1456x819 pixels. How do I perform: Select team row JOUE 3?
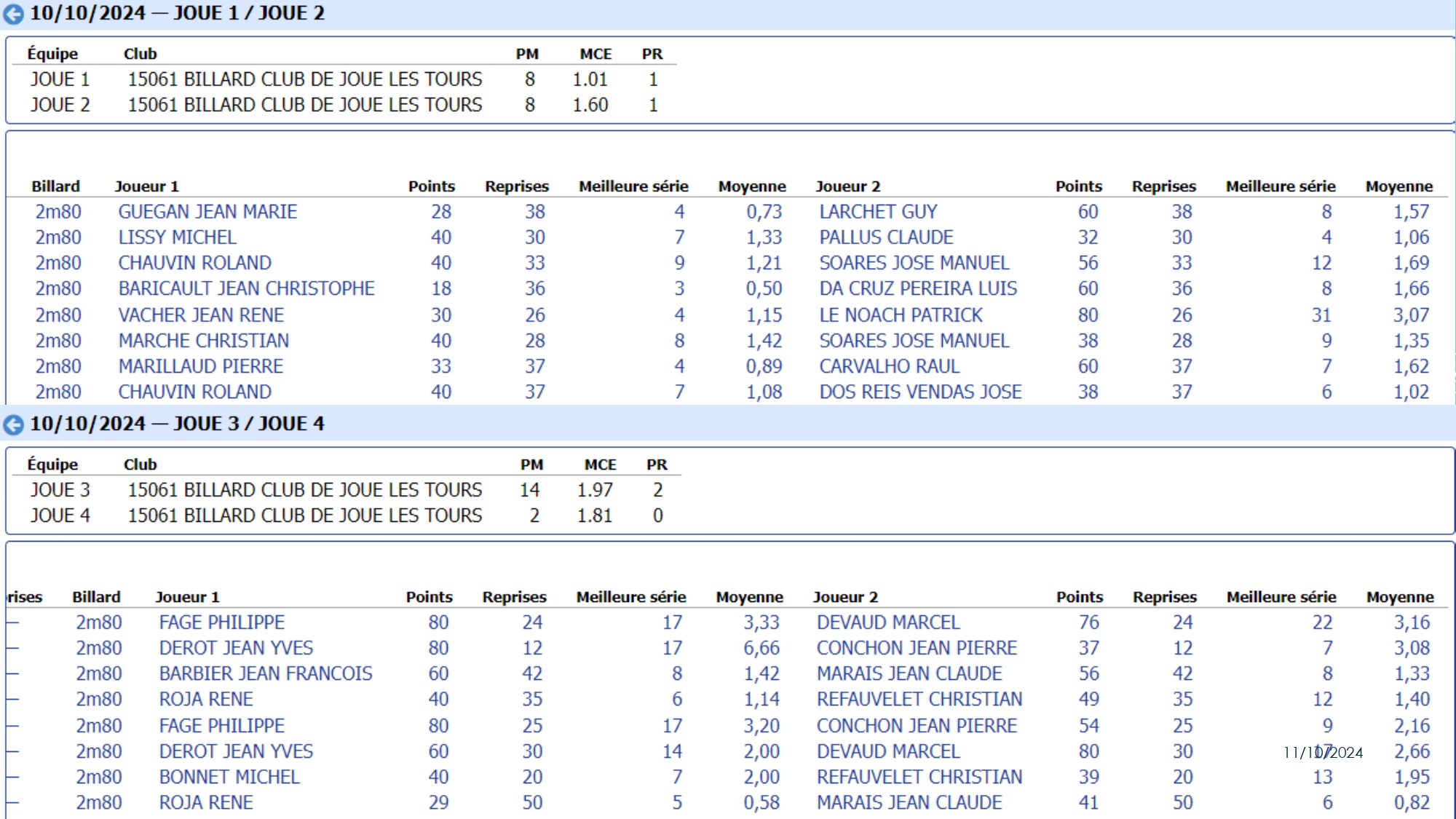click(347, 490)
